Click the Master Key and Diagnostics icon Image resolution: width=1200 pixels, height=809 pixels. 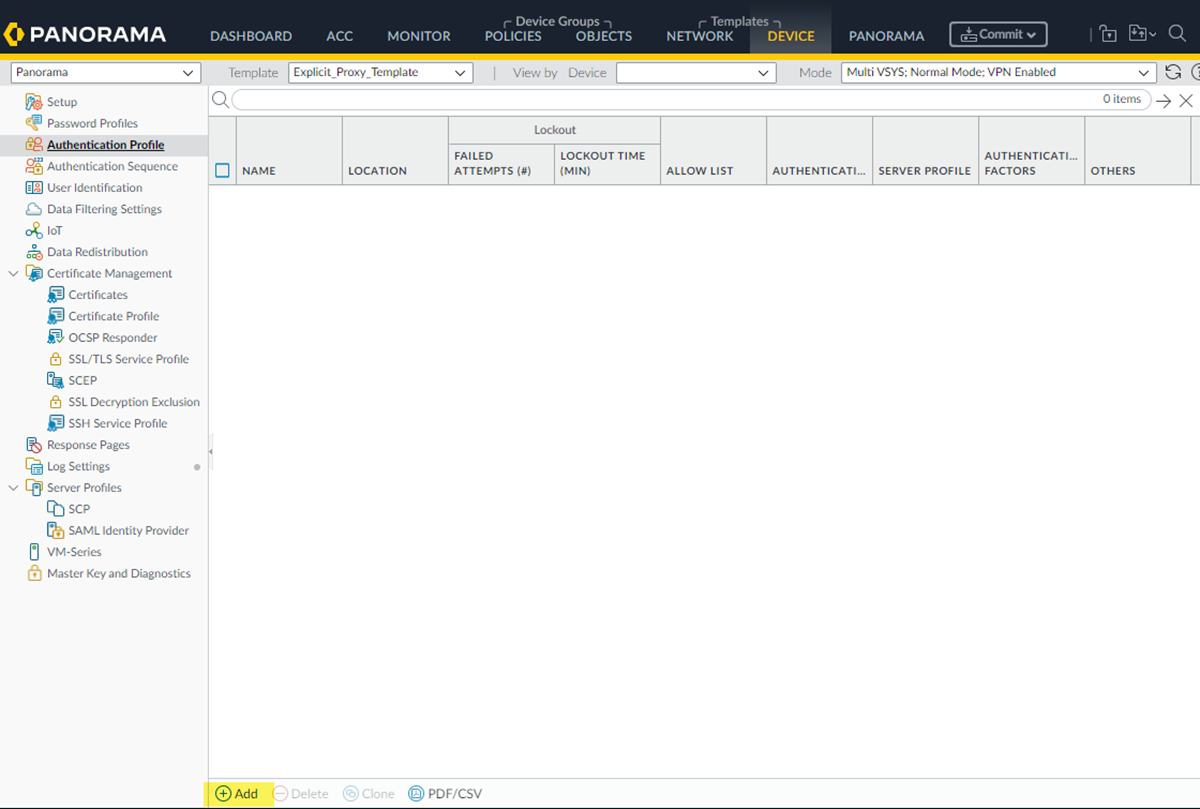tap(34, 574)
